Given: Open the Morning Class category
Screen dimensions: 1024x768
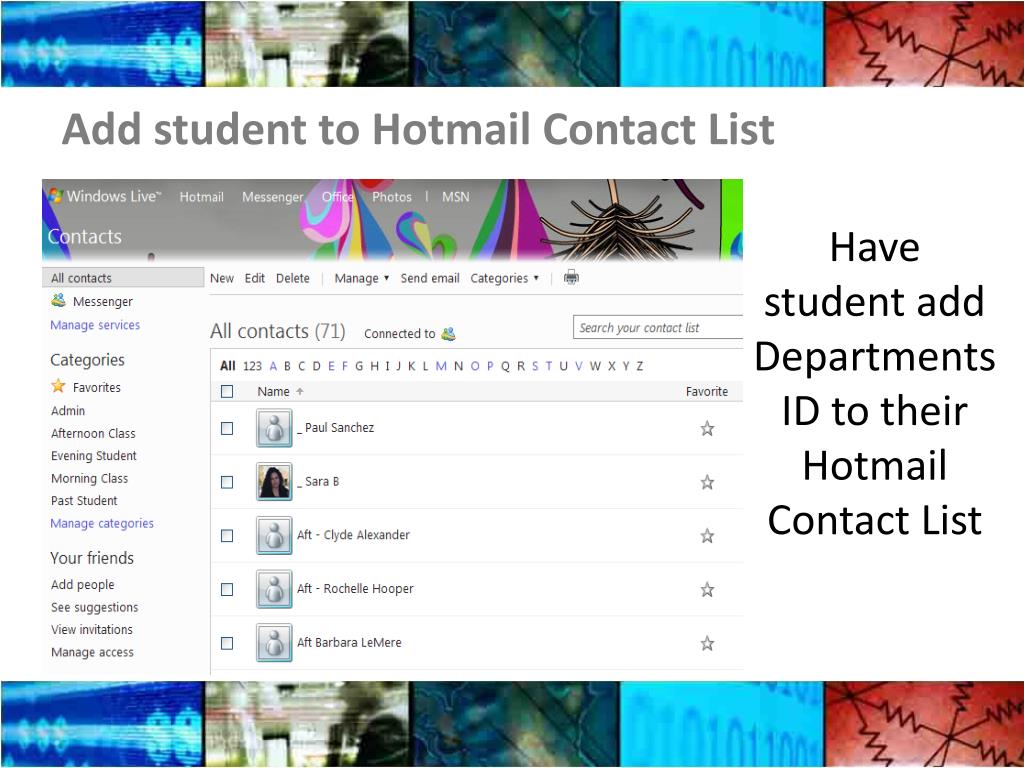Looking at the screenshot, I should (x=89, y=478).
